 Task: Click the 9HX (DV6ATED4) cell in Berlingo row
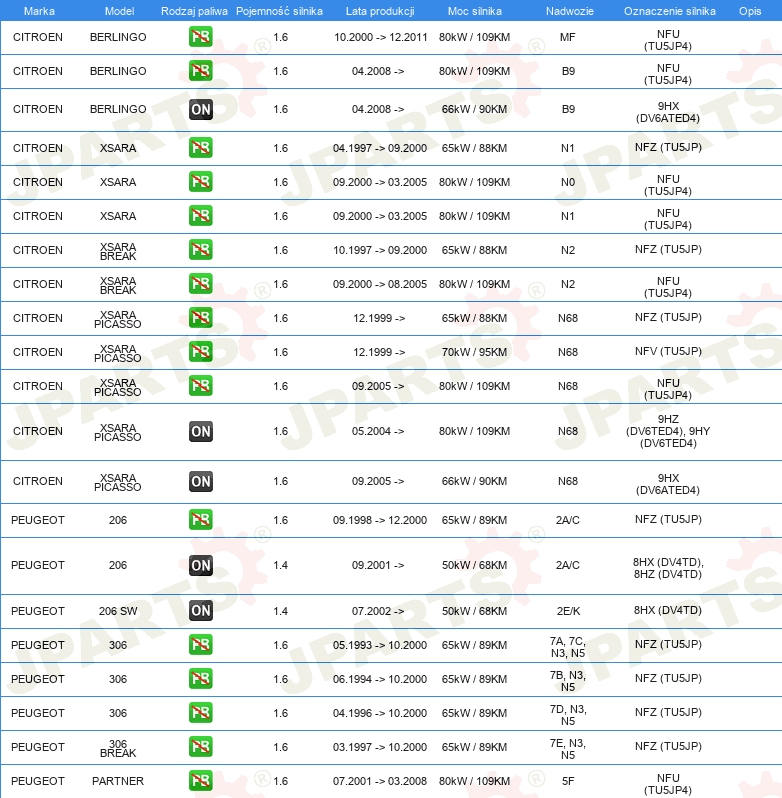coord(668,112)
